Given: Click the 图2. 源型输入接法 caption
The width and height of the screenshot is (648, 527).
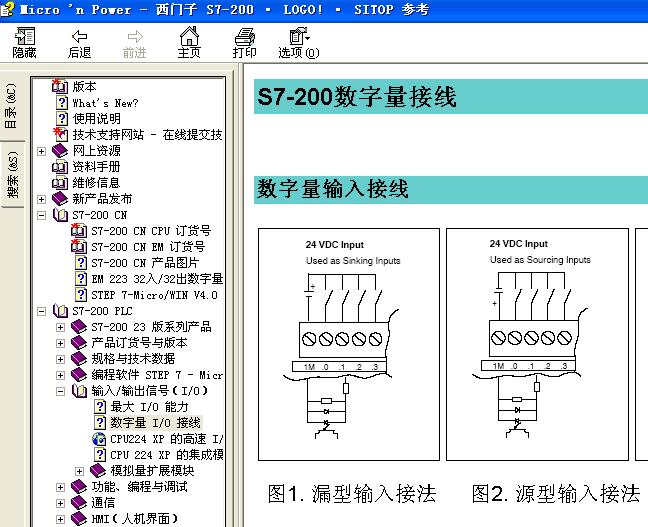Looking at the screenshot, I should coord(556,493).
